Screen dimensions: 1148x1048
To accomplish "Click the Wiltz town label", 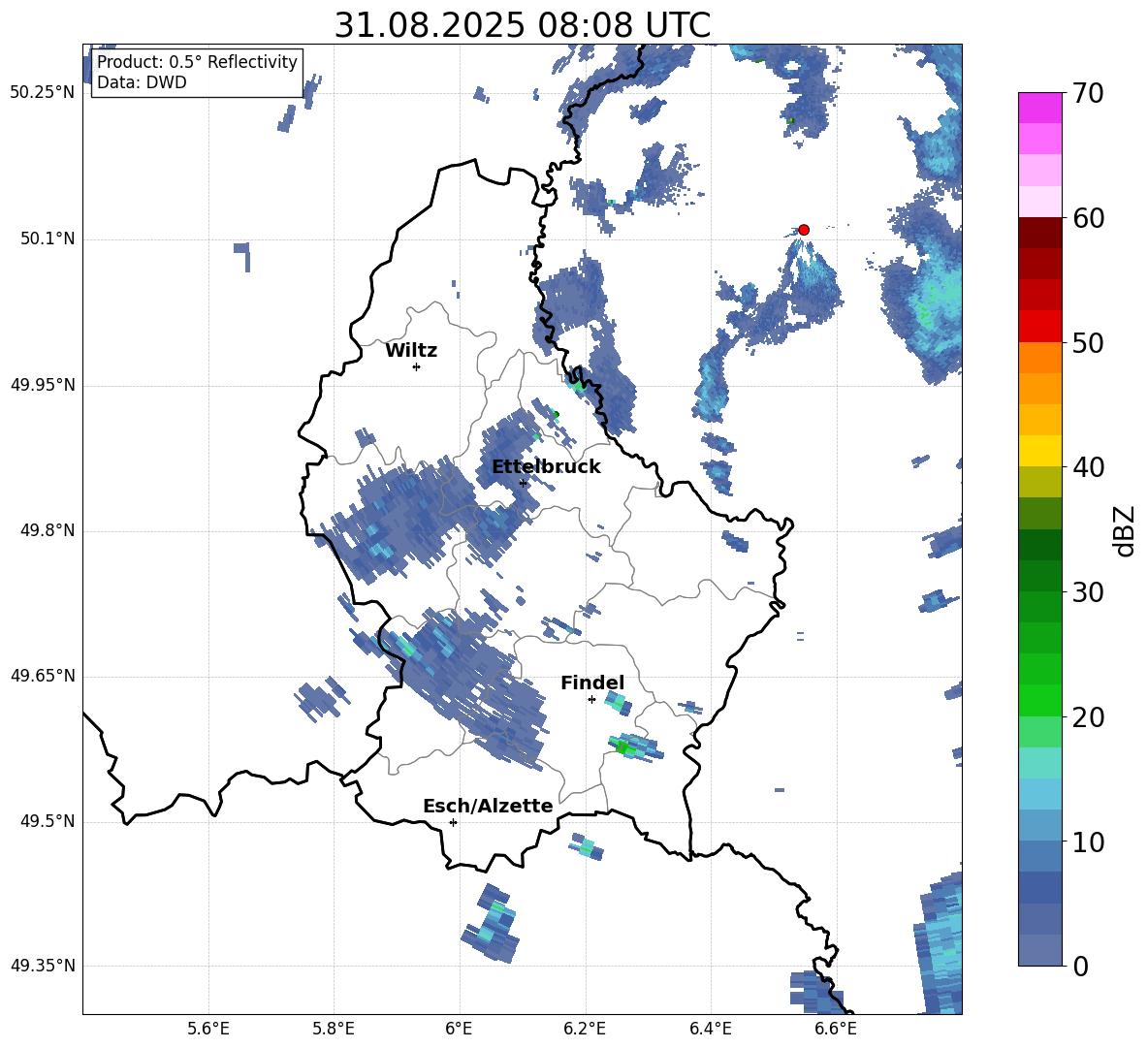I will pos(411,351).
